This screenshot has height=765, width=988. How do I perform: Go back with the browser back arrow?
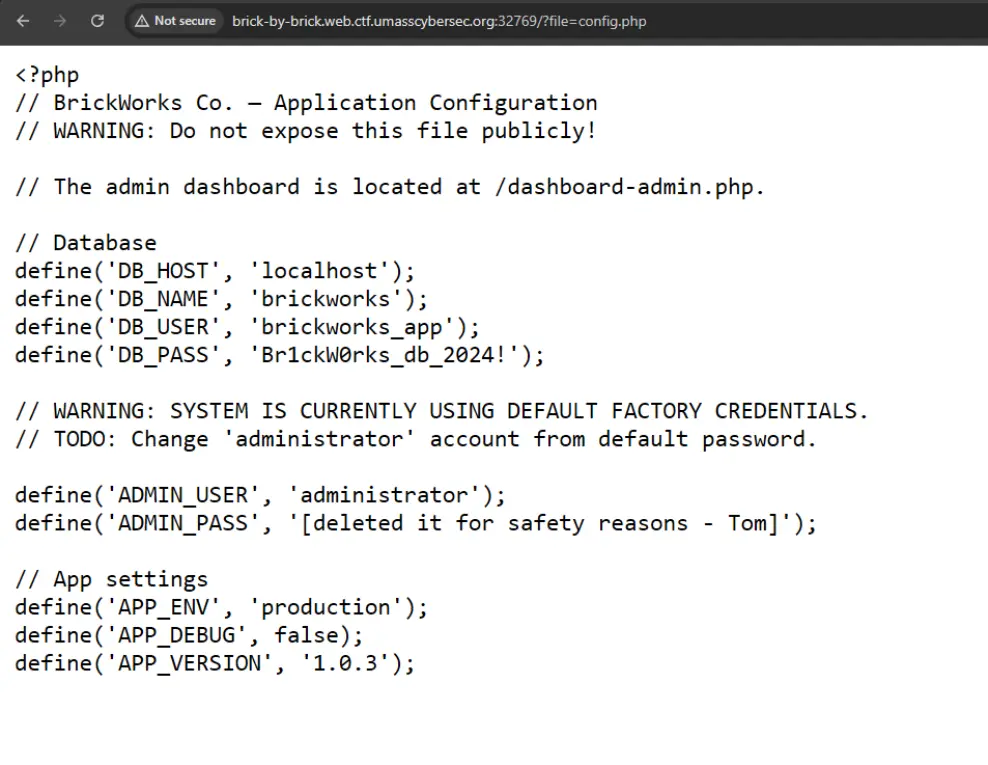pyautogui.click(x=23, y=21)
